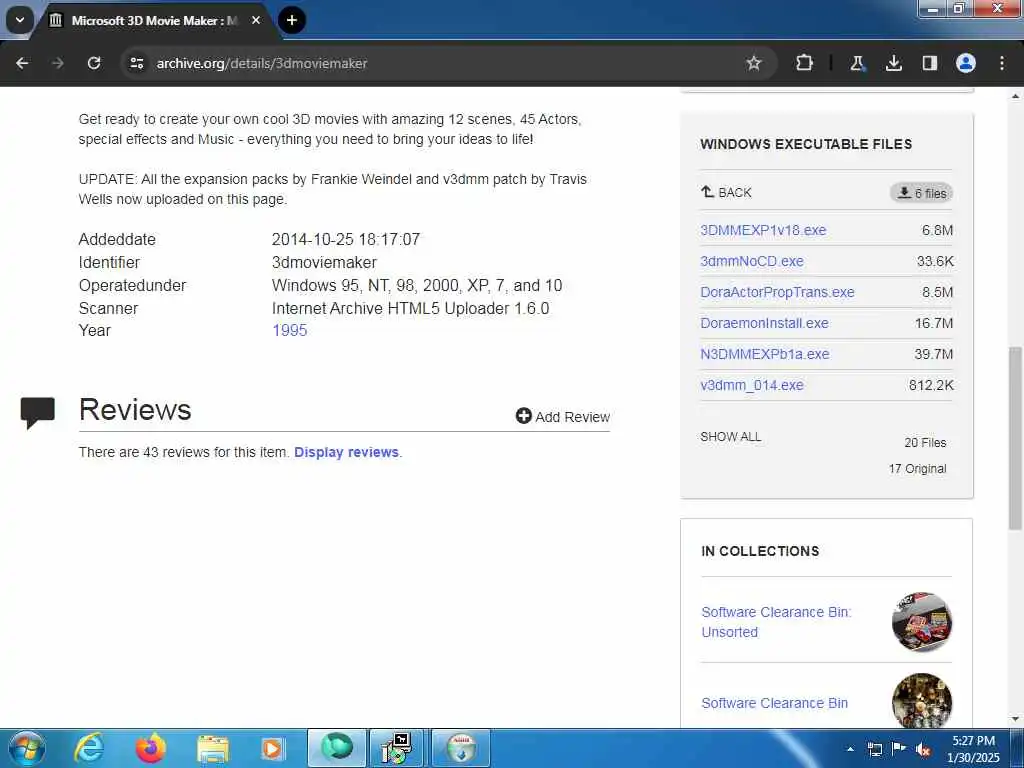Click SHOW ALL files
The height and width of the screenshot is (768, 1024).
click(x=730, y=437)
